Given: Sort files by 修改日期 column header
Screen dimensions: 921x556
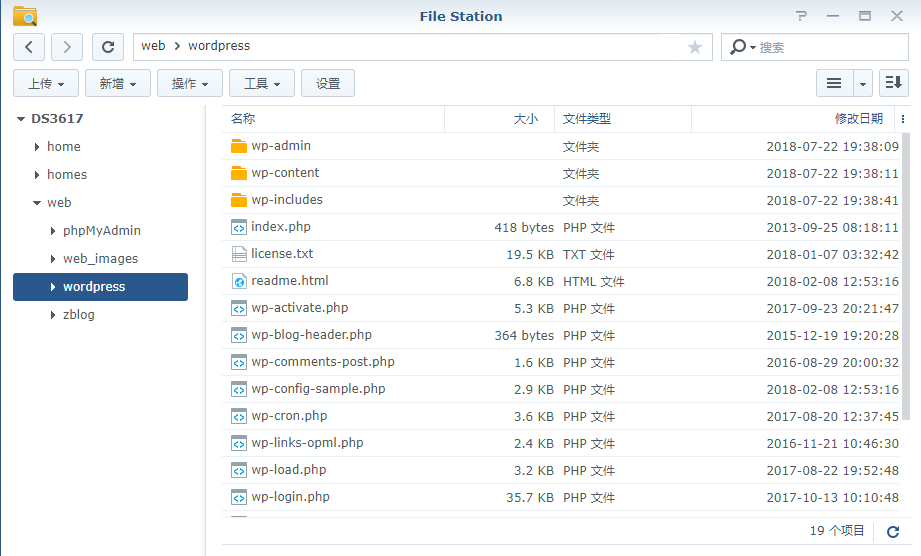Looking at the screenshot, I should tap(858, 119).
